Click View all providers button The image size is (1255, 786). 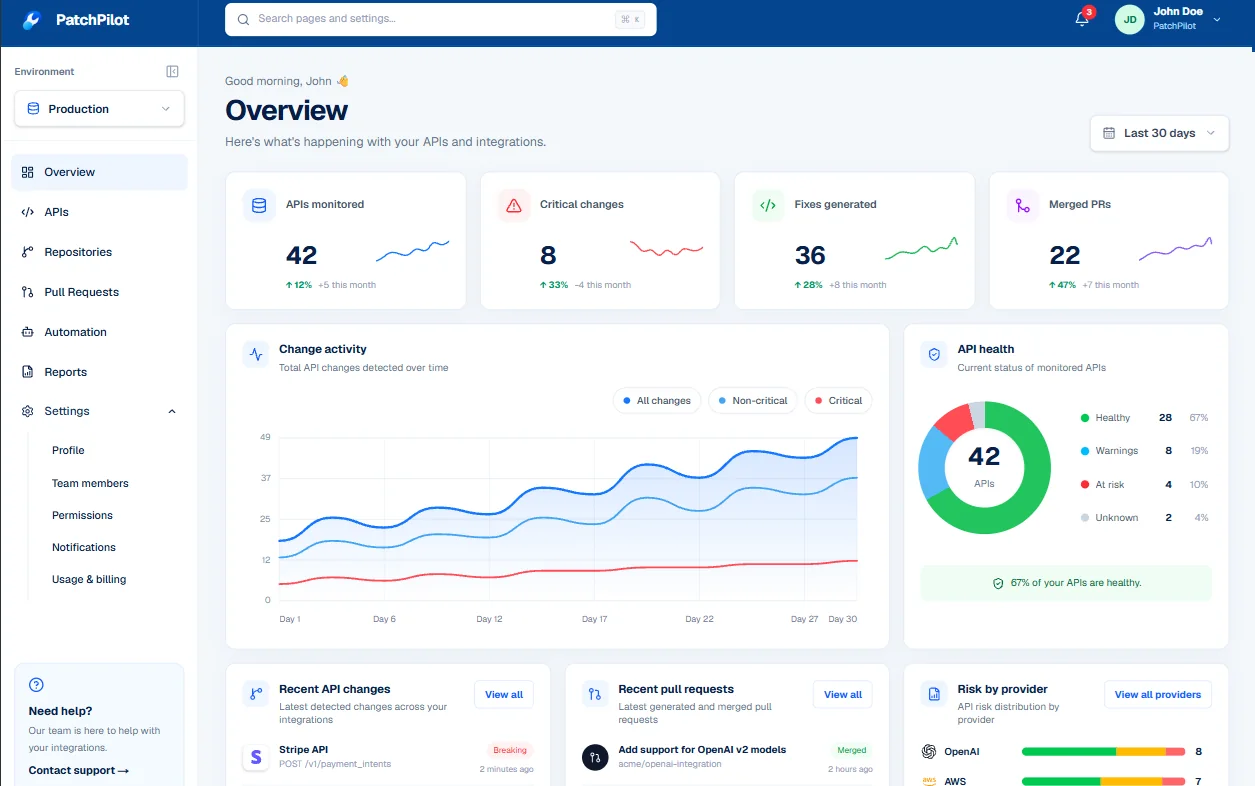pyautogui.click(x=1158, y=694)
